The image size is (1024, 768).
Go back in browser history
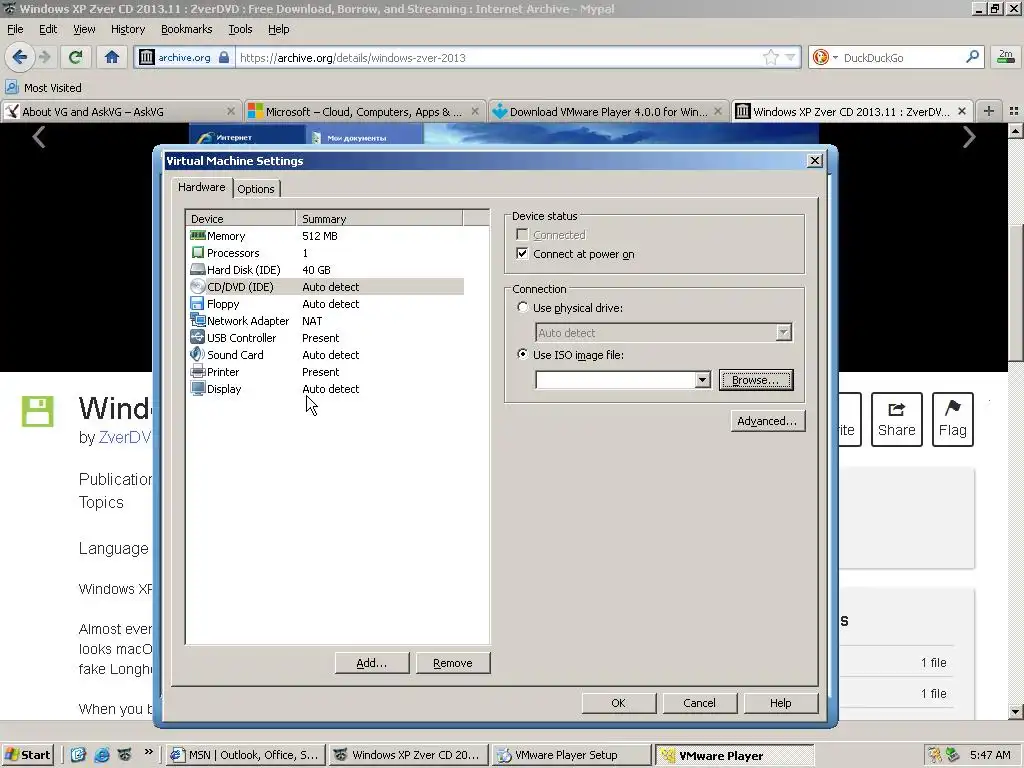click(x=20, y=57)
